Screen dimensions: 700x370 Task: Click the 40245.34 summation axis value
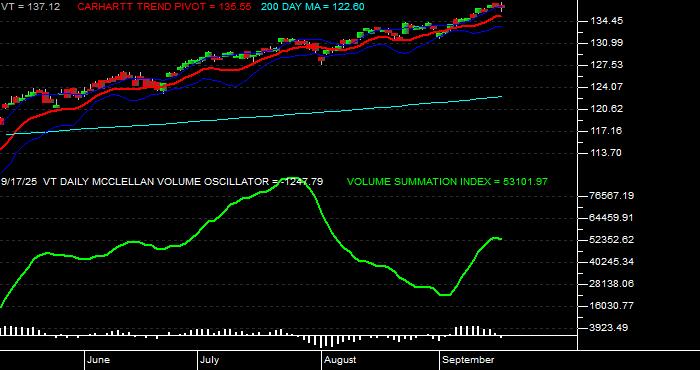(612, 262)
